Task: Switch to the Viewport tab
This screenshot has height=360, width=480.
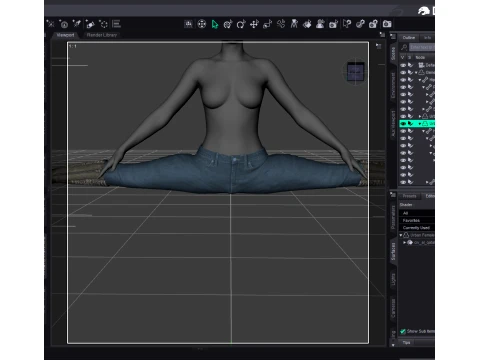Action: point(65,35)
